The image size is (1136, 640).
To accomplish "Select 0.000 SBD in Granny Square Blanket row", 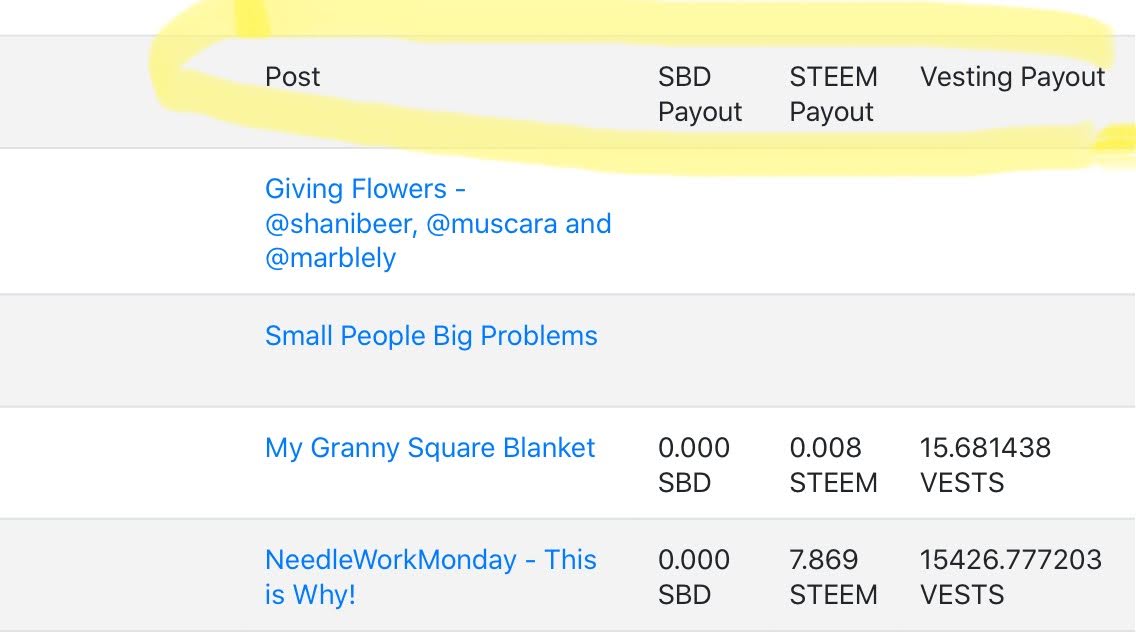I will coord(694,465).
